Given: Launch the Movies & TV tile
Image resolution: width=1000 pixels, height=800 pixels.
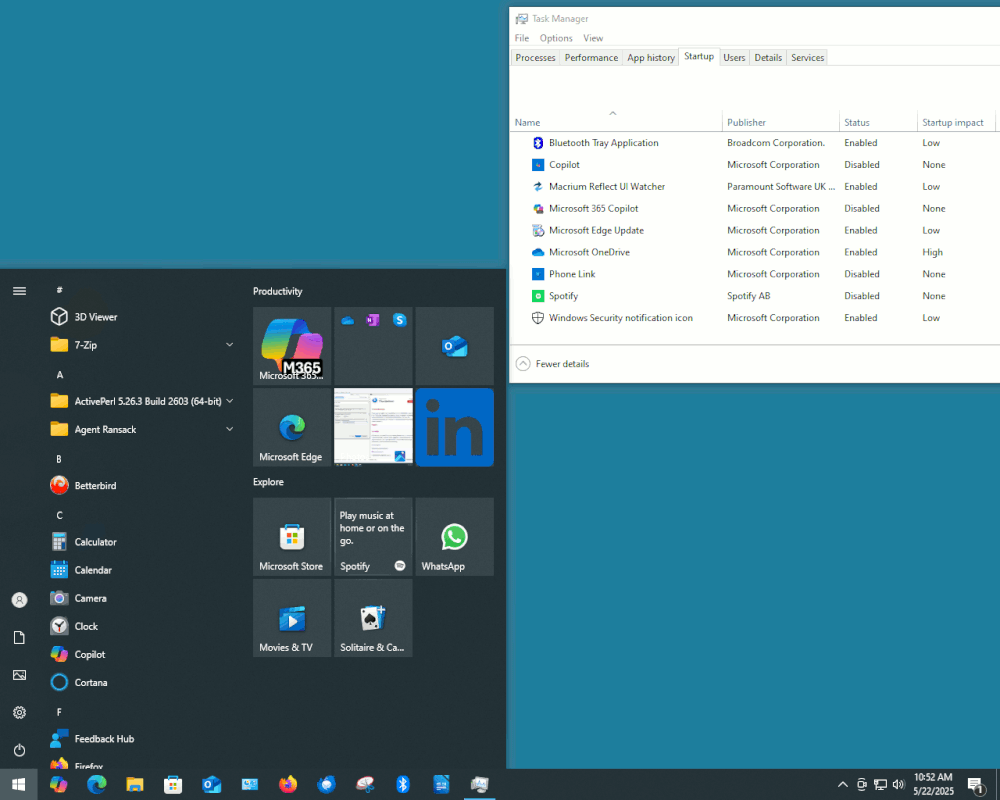Looking at the screenshot, I should tap(292, 618).
